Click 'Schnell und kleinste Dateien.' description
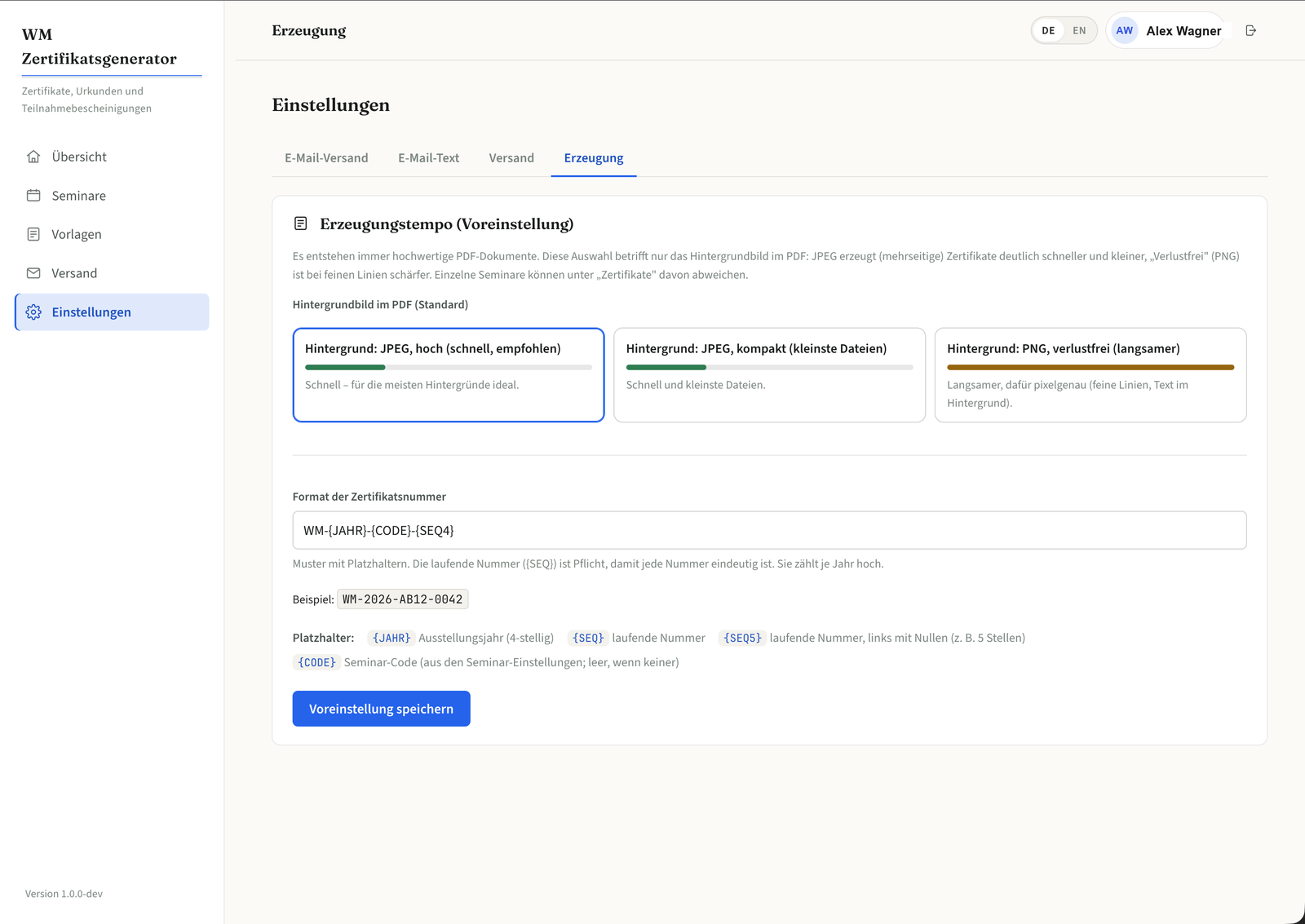 point(696,385)
